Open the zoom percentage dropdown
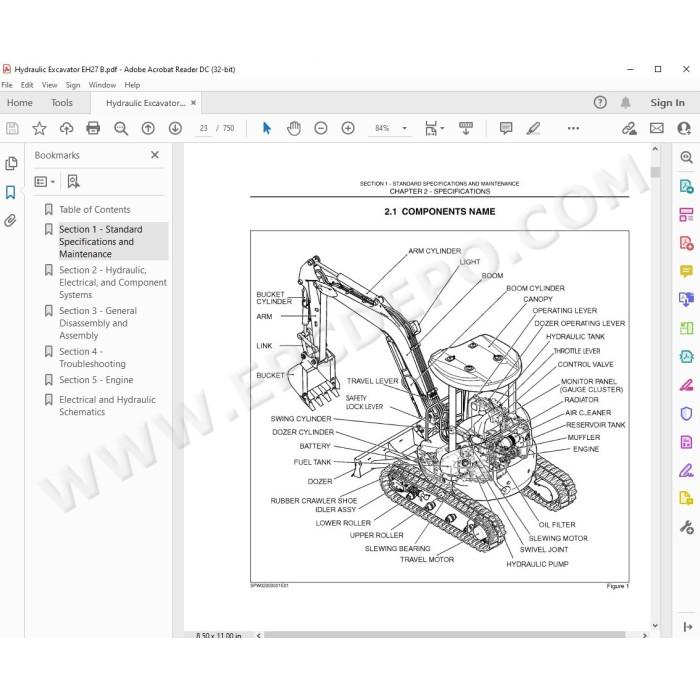 (x=404, y=129)
